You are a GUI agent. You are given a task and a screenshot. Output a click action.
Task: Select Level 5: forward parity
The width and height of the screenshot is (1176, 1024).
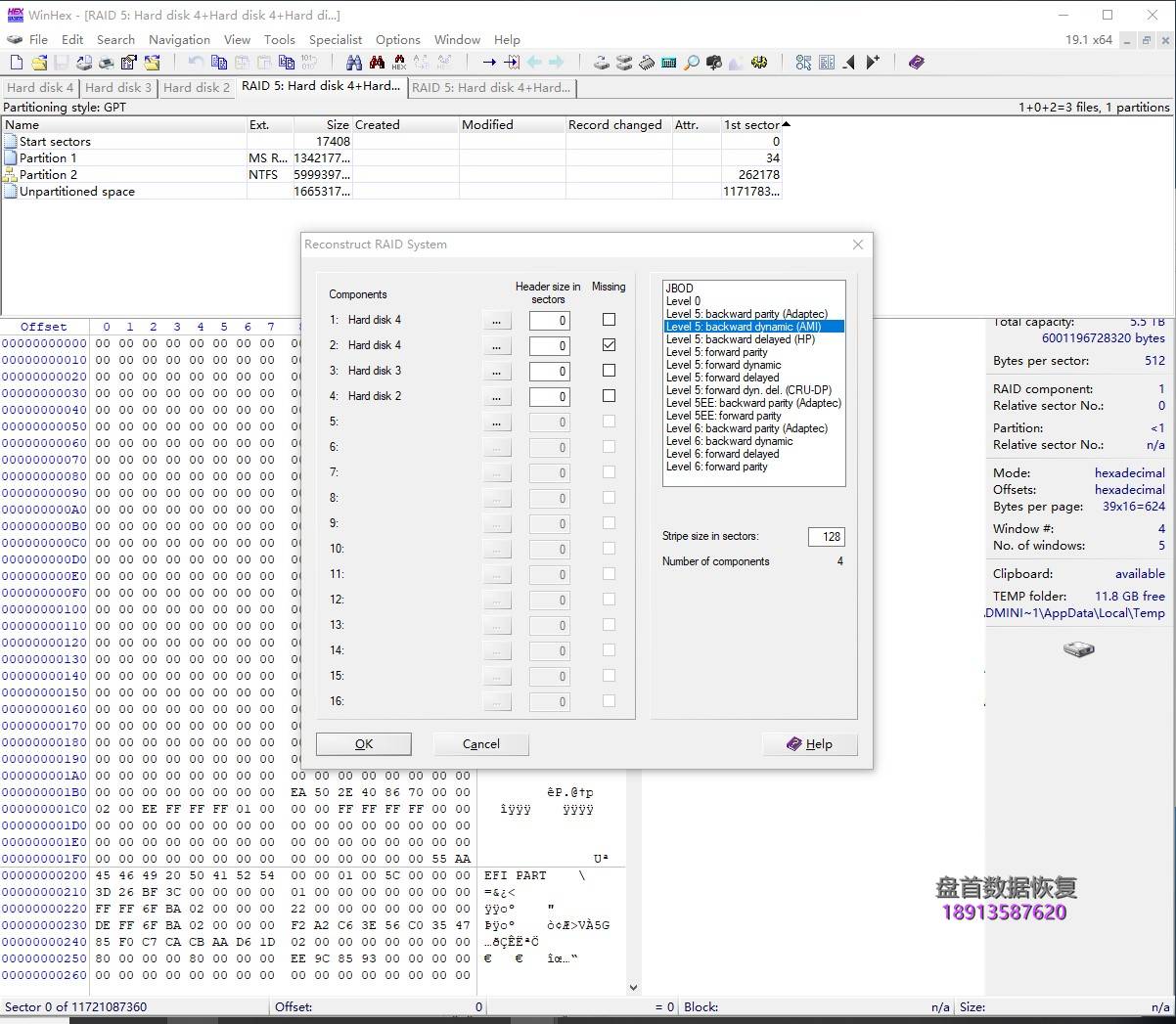717,352
